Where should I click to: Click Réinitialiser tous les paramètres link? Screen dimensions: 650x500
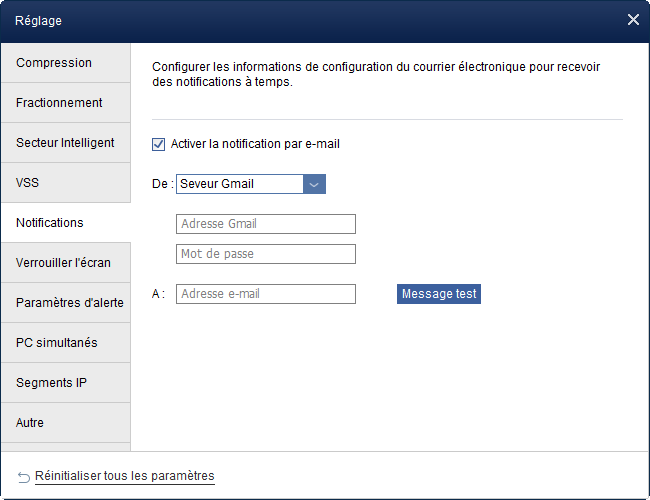[x=124, y=476]
